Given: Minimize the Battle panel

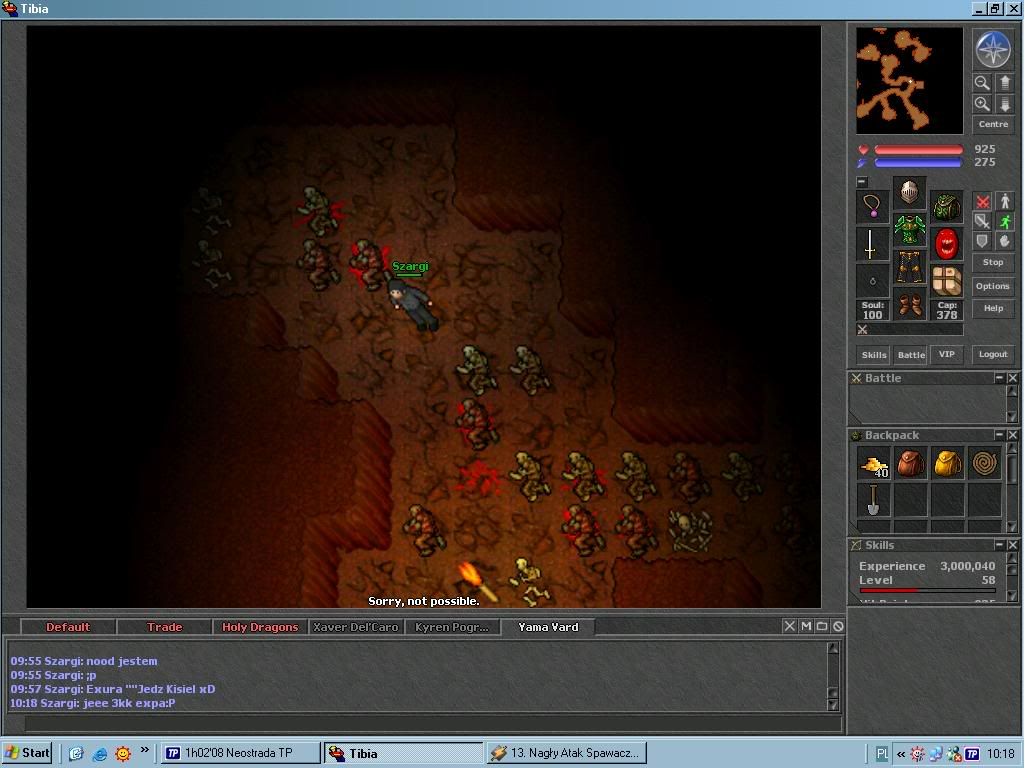Looking at the screenshot, I should [x=999, y=378].
